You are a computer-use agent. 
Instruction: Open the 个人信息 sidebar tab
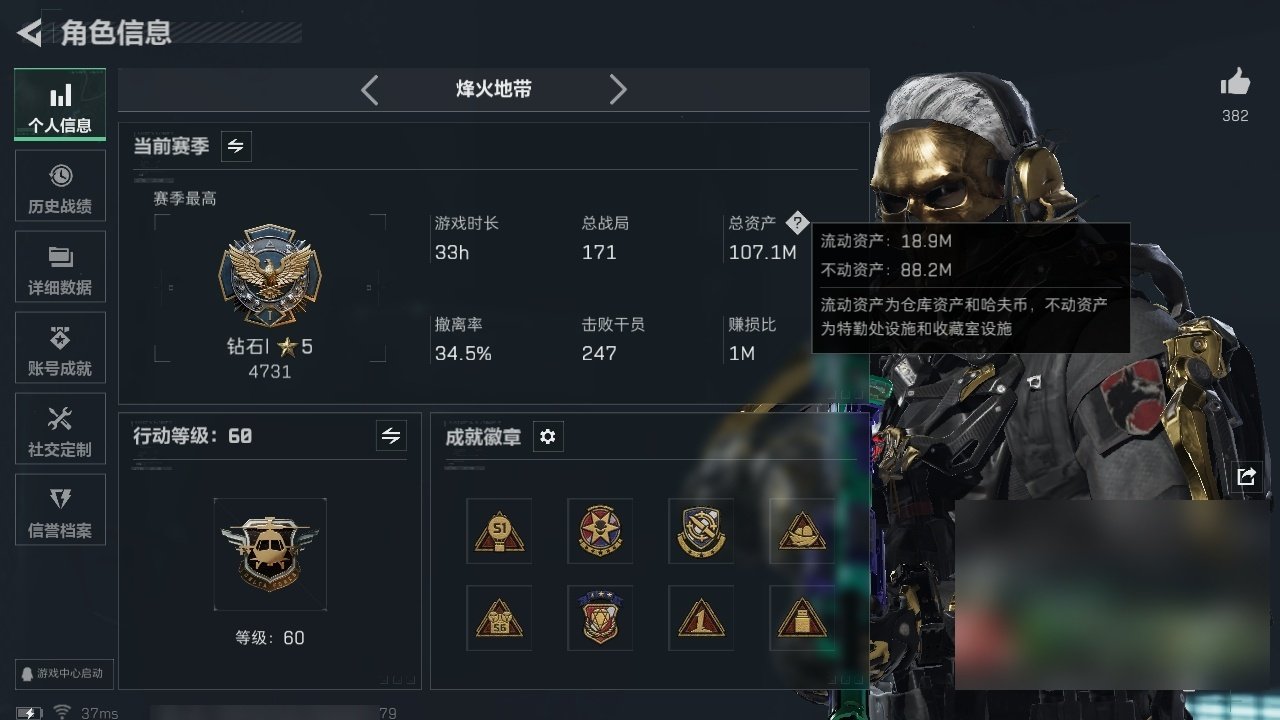[60, 105]
